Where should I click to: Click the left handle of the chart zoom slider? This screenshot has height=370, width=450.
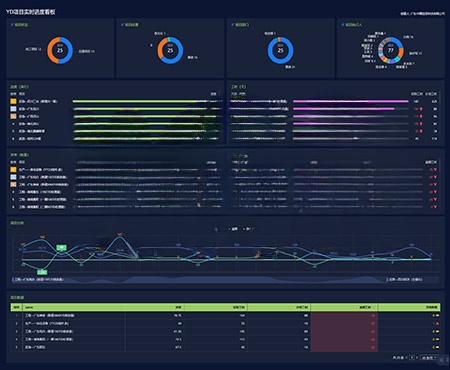click(13, 279)
